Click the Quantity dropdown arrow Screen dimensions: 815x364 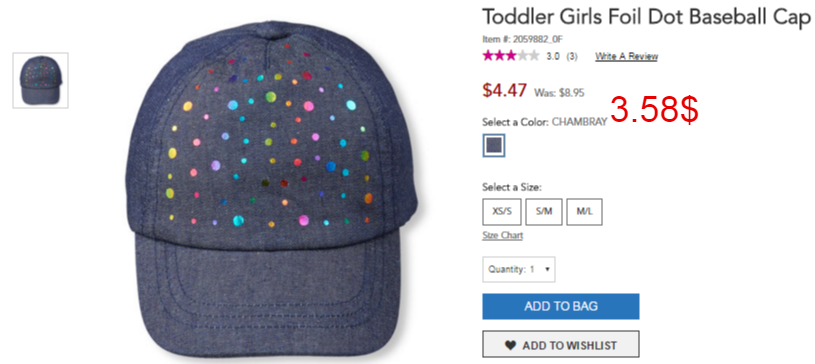(x=547, y=269)
